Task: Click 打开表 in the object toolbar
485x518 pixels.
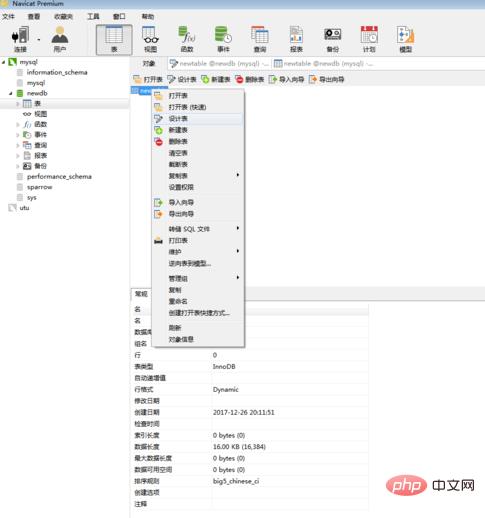Action: 148,79
